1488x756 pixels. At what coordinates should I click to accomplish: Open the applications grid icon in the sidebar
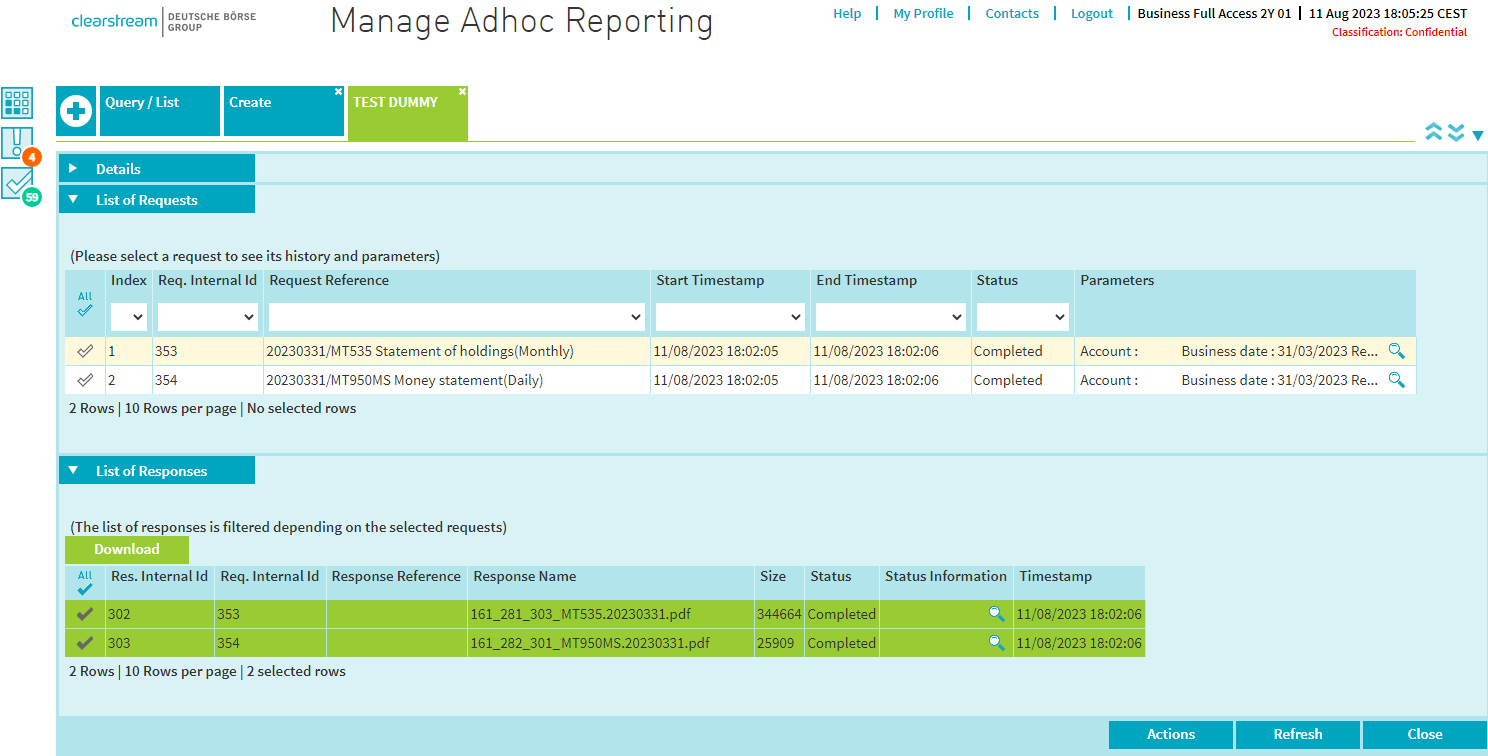[17, 103]
